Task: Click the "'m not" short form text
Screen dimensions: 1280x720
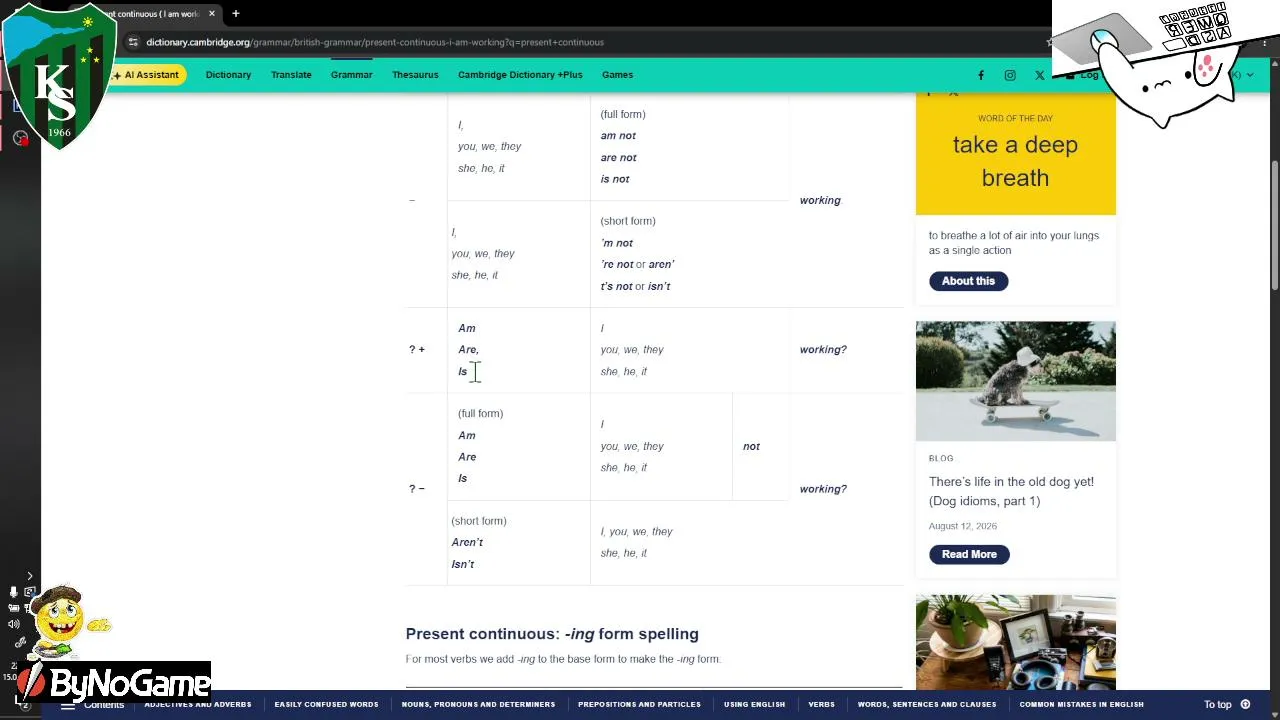Action: click(617, 243)
